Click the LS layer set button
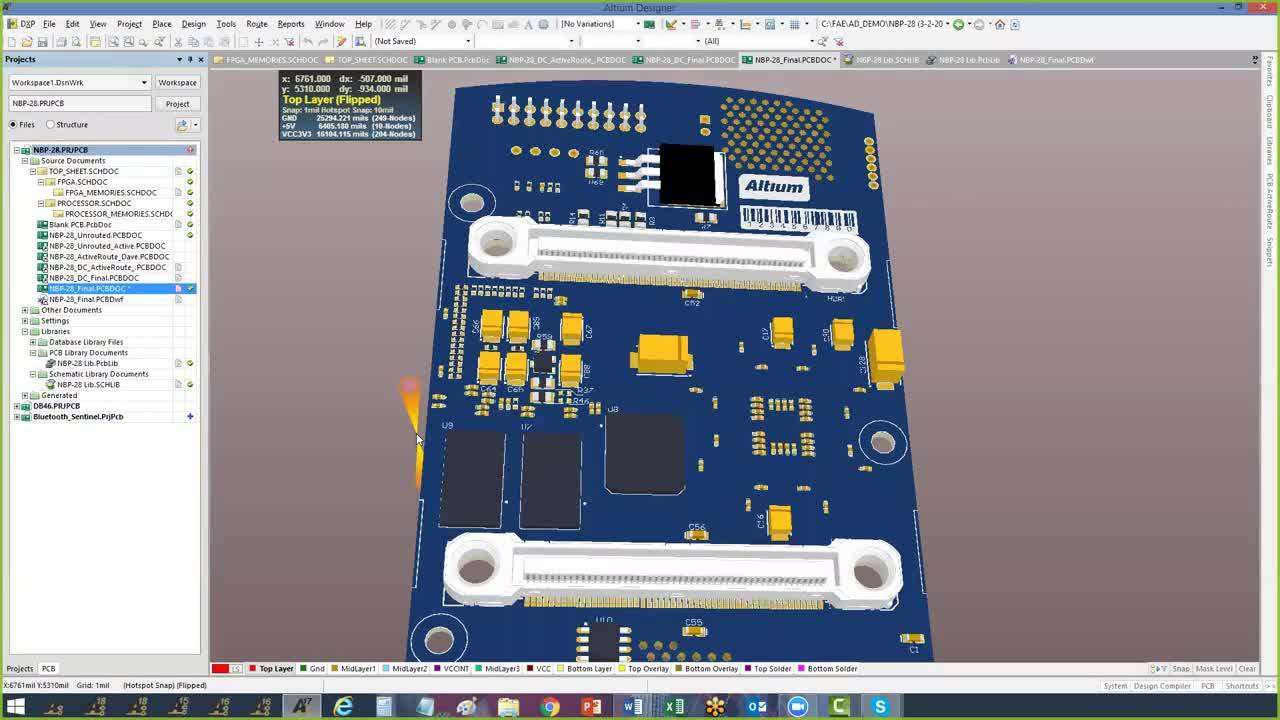 click(236, 669)
